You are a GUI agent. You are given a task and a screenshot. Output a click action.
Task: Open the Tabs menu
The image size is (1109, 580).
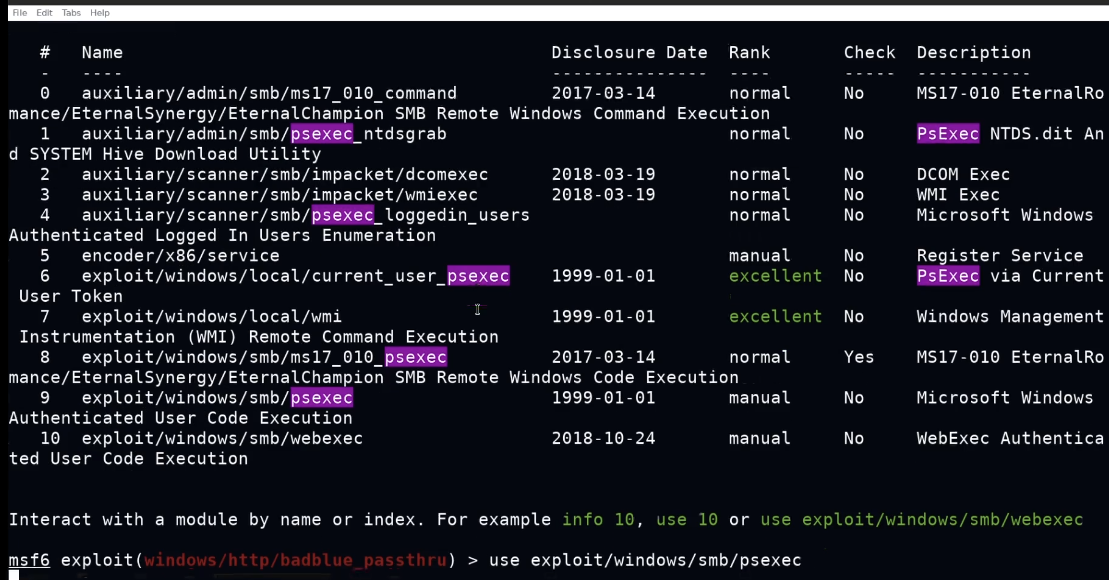pyautogui.click(x=71, y=13)
